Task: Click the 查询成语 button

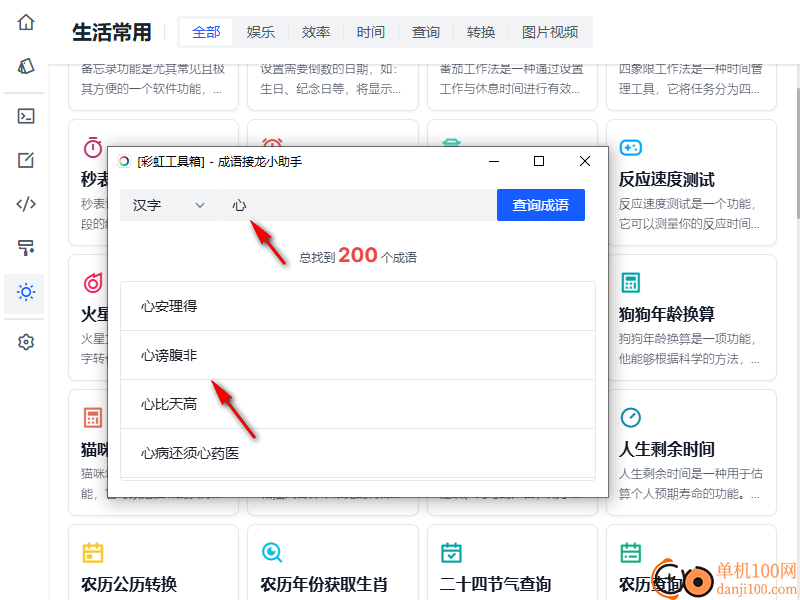Action: click(541, 205)
